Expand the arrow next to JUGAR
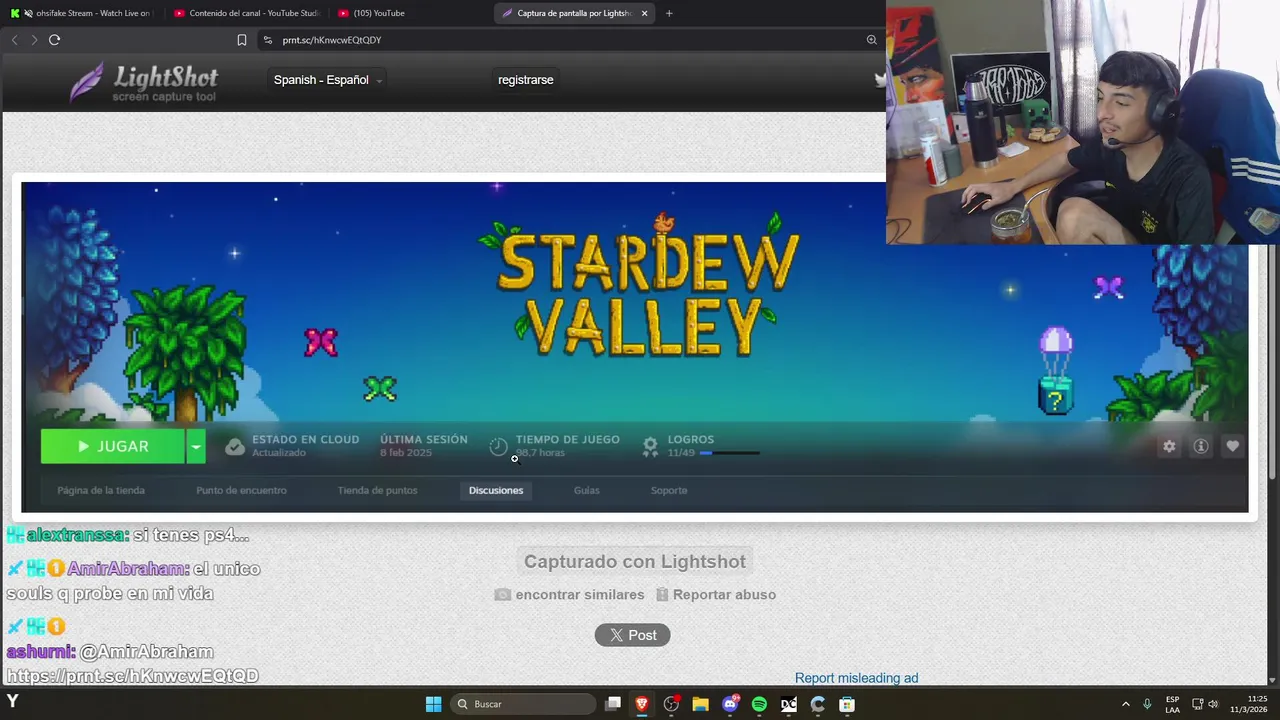 coord(196,446)
